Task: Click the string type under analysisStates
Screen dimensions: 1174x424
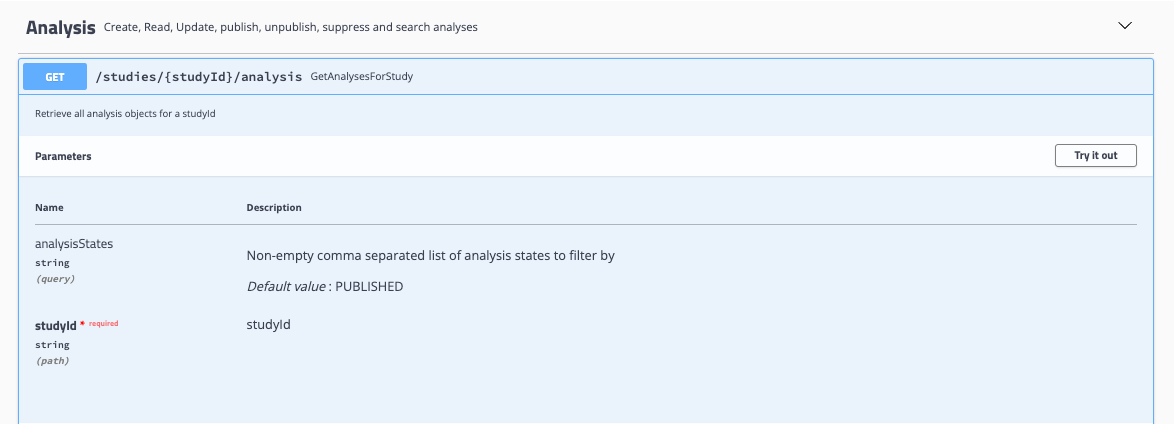Action: 52,263
